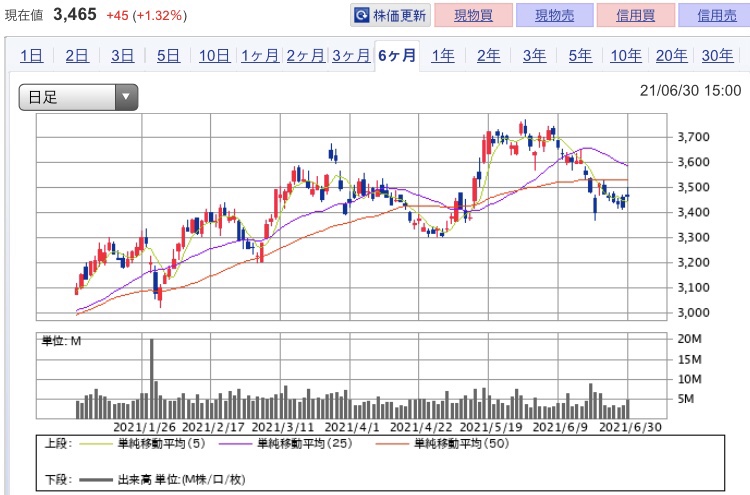Click the arrow of the 日足 dropdown
This screenshot has height=495, width=750.
coord(126,98)
